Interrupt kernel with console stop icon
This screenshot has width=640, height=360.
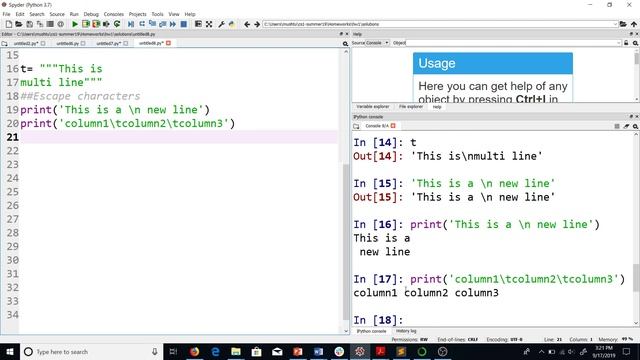[x=617, y=126]
